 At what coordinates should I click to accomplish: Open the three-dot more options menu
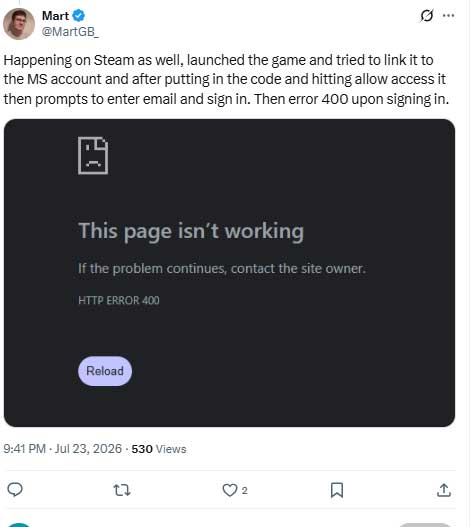(x=448, y=15)
